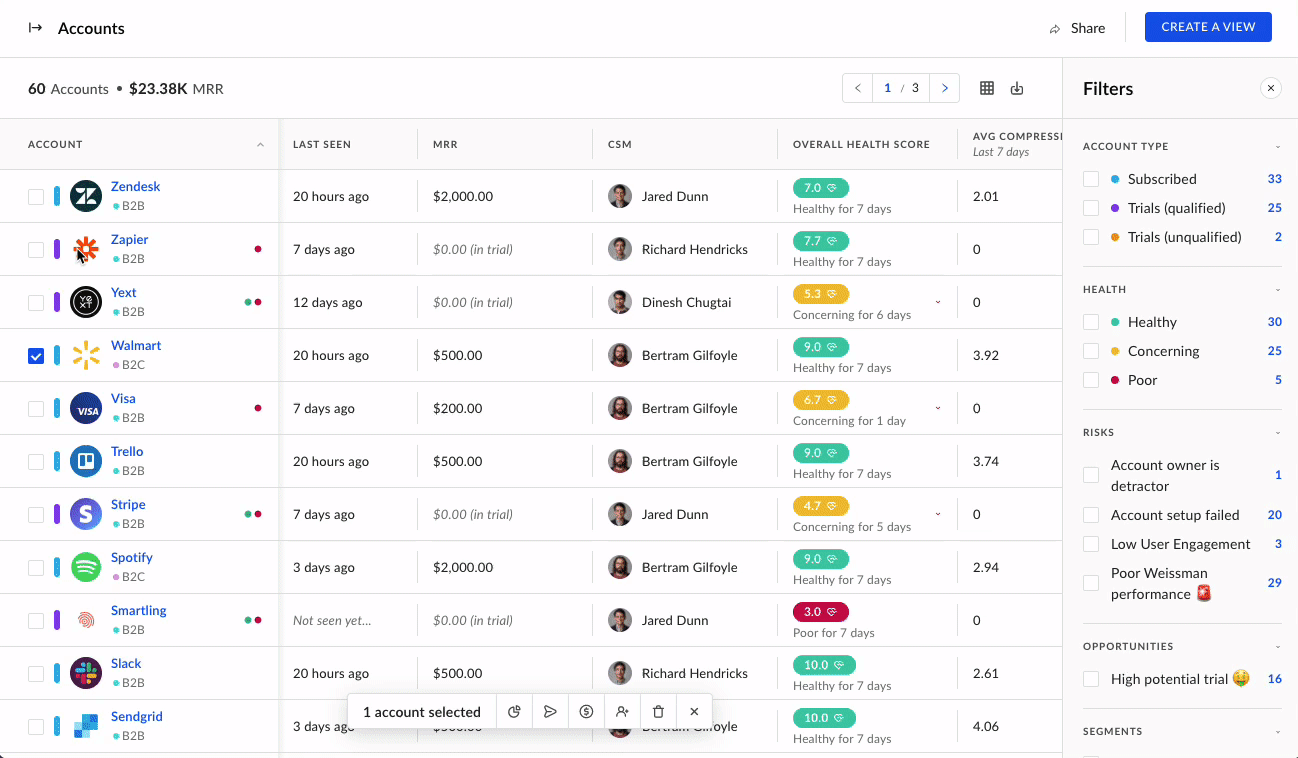The image size is (1298, 758).
Task: Go to the next page of accounts
Action: [945, 88]
